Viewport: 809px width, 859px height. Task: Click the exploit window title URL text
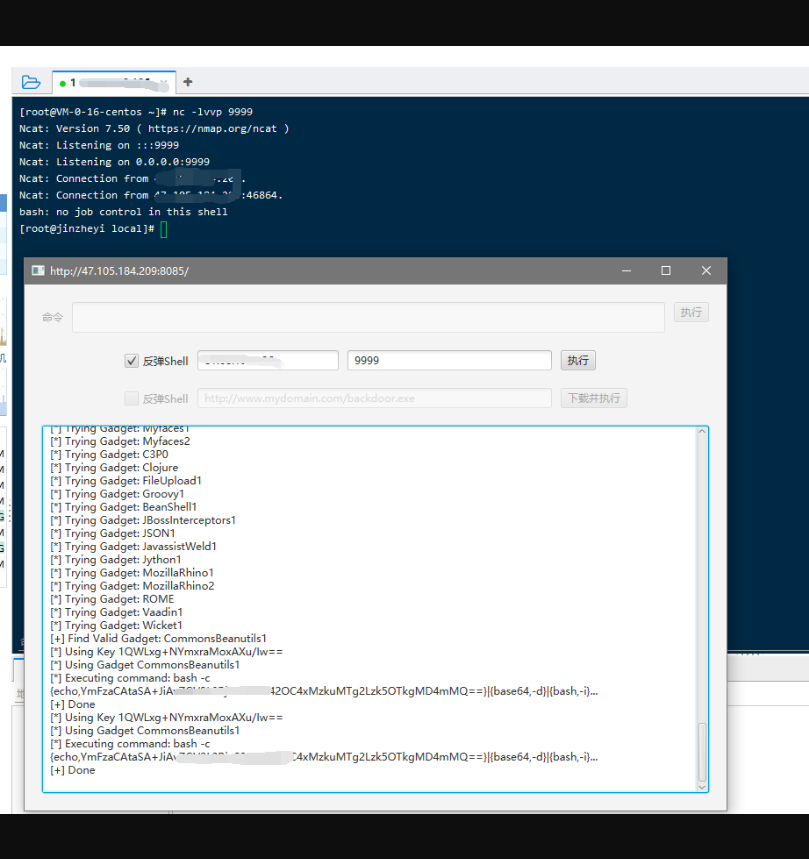coord(119,271)
